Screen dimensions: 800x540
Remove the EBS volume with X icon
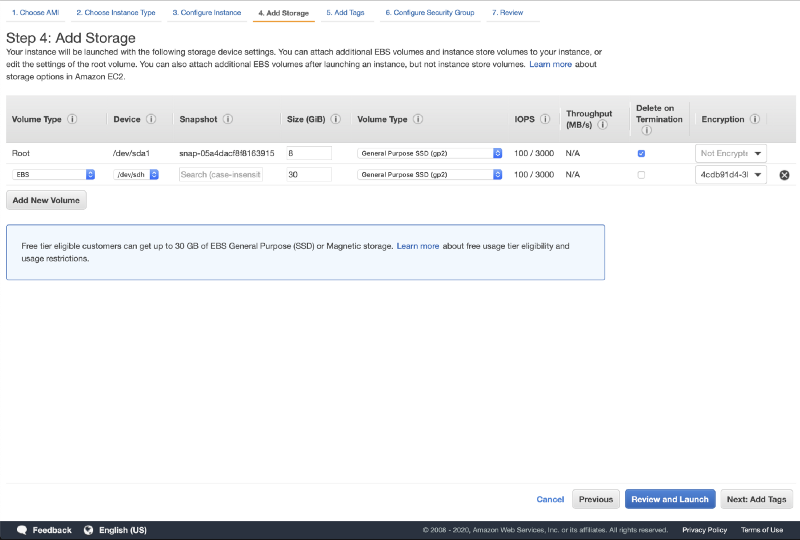784,175
